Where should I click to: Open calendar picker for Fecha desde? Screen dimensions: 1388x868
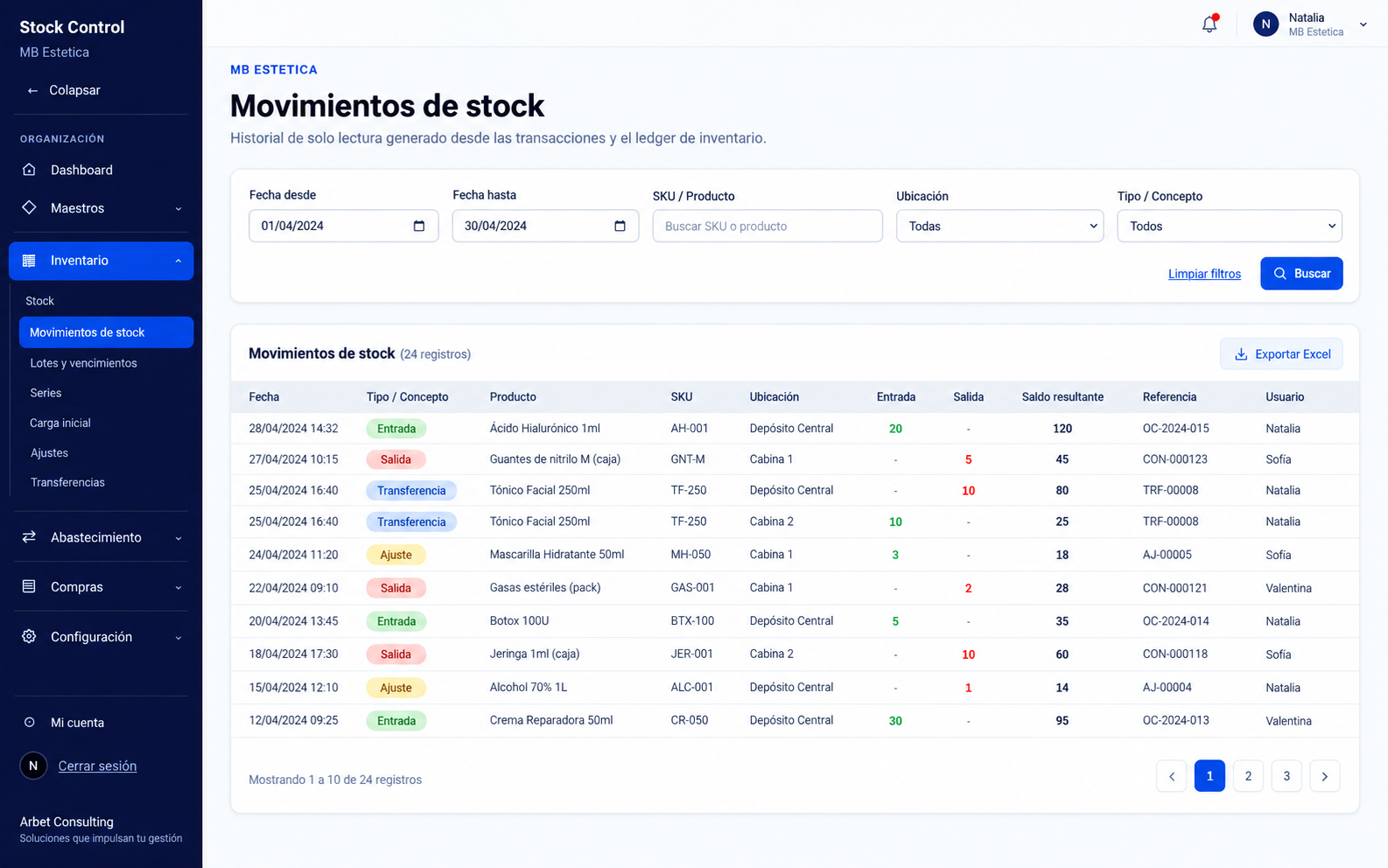[x=419, y=226]
